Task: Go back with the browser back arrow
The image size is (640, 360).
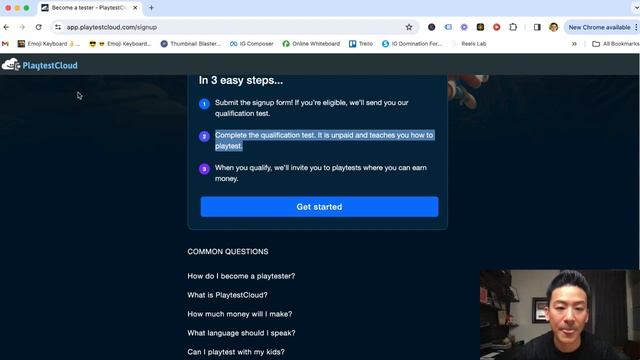Action: pos(6,27)
